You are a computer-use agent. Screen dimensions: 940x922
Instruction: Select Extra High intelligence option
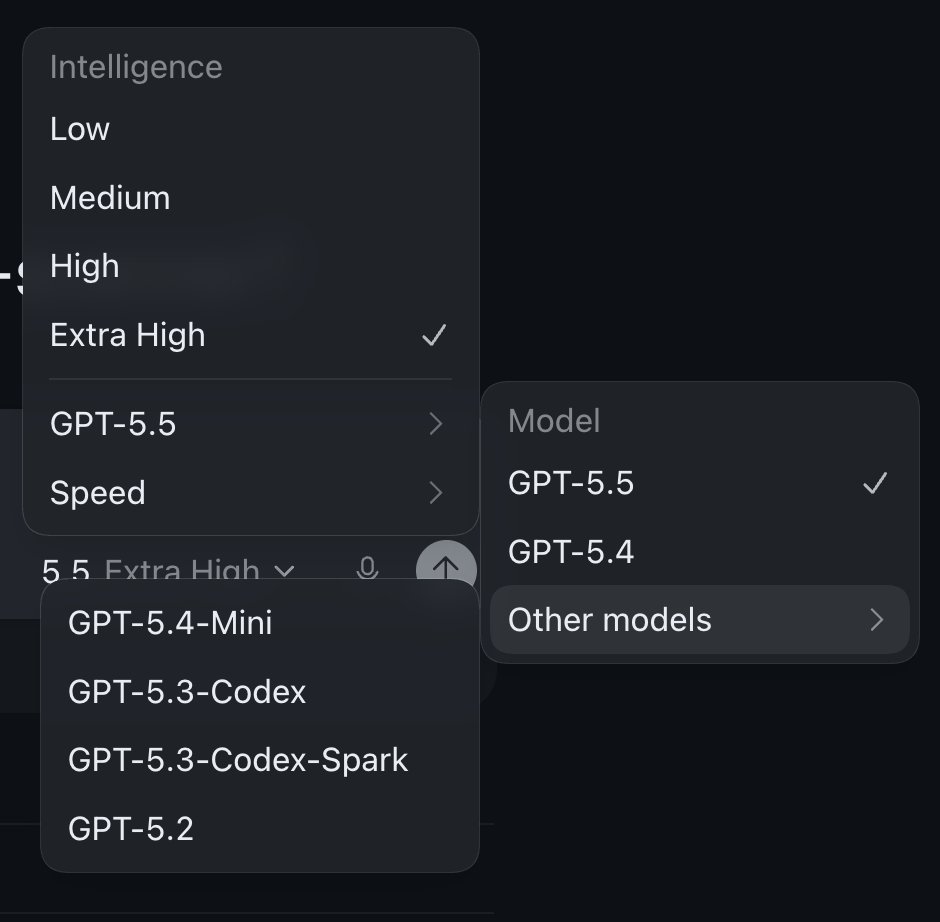tap(251, 335)
